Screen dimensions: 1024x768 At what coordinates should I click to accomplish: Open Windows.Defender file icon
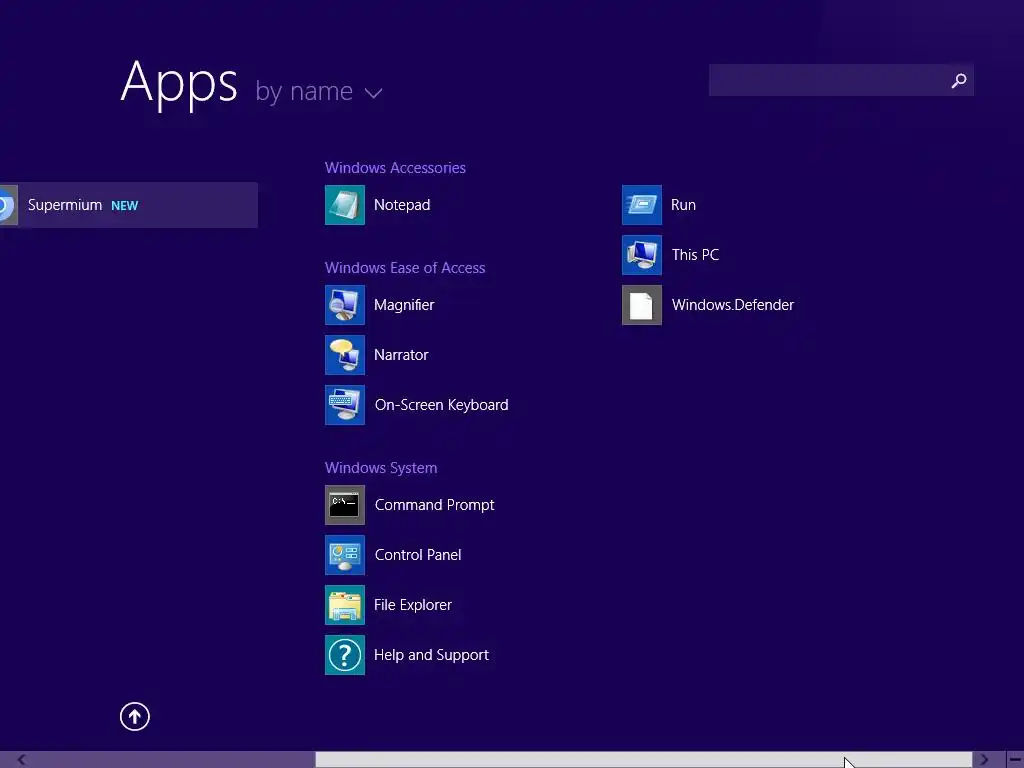click(x=642, y=305)
